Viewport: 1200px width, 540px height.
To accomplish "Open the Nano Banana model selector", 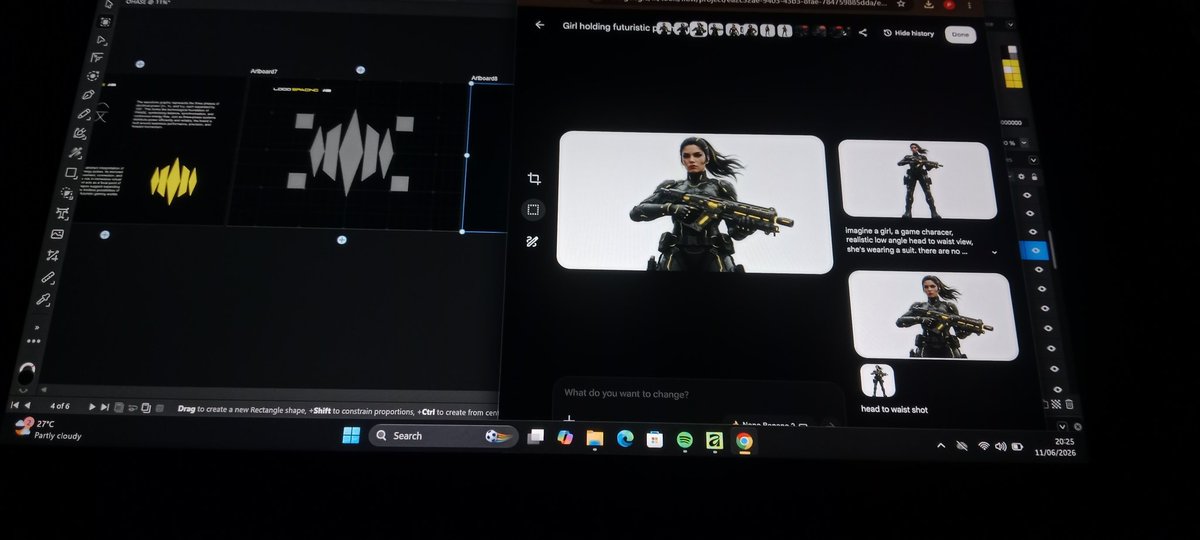I will (768, 424).
